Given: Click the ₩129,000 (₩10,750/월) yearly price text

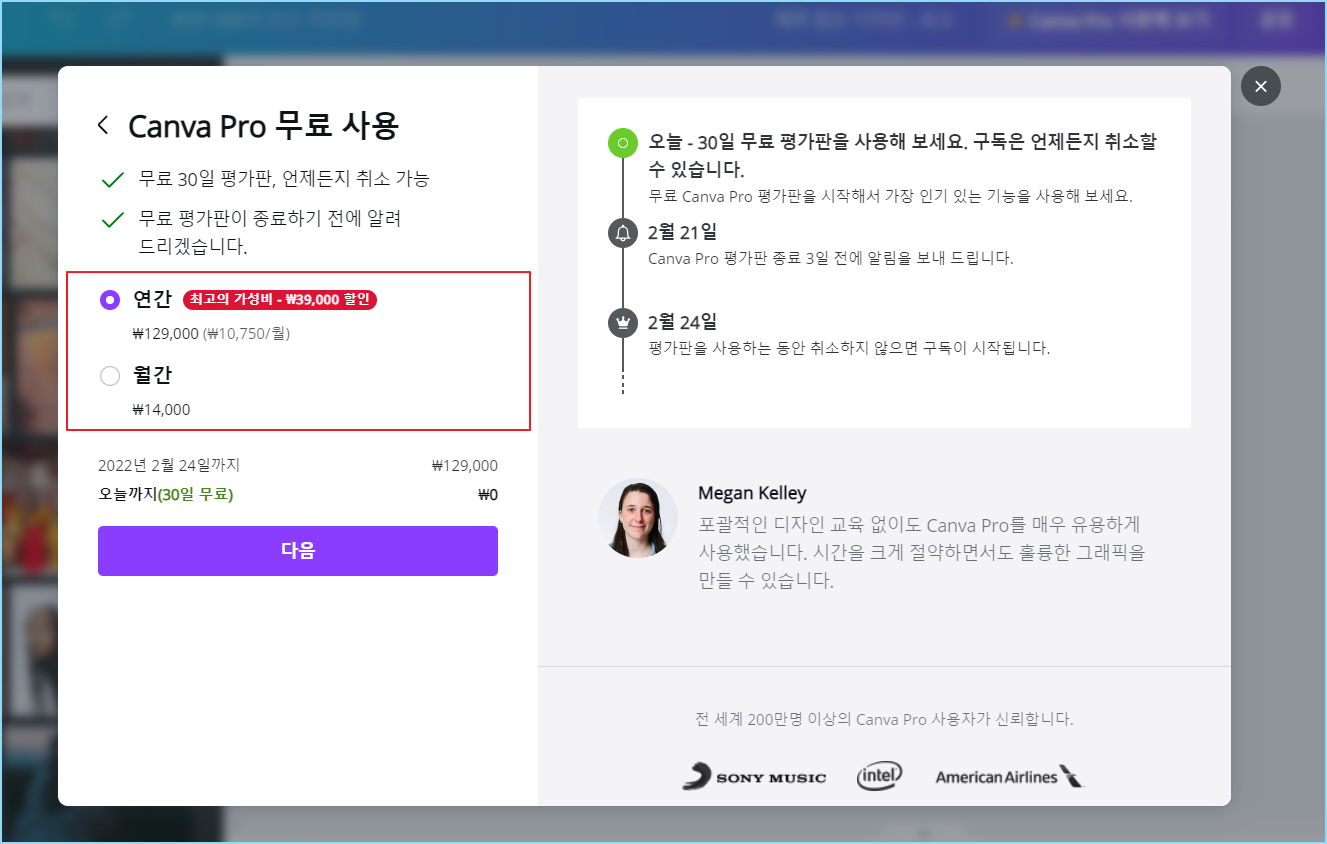Looking at the screenshot, I should (x=211, y=334).
